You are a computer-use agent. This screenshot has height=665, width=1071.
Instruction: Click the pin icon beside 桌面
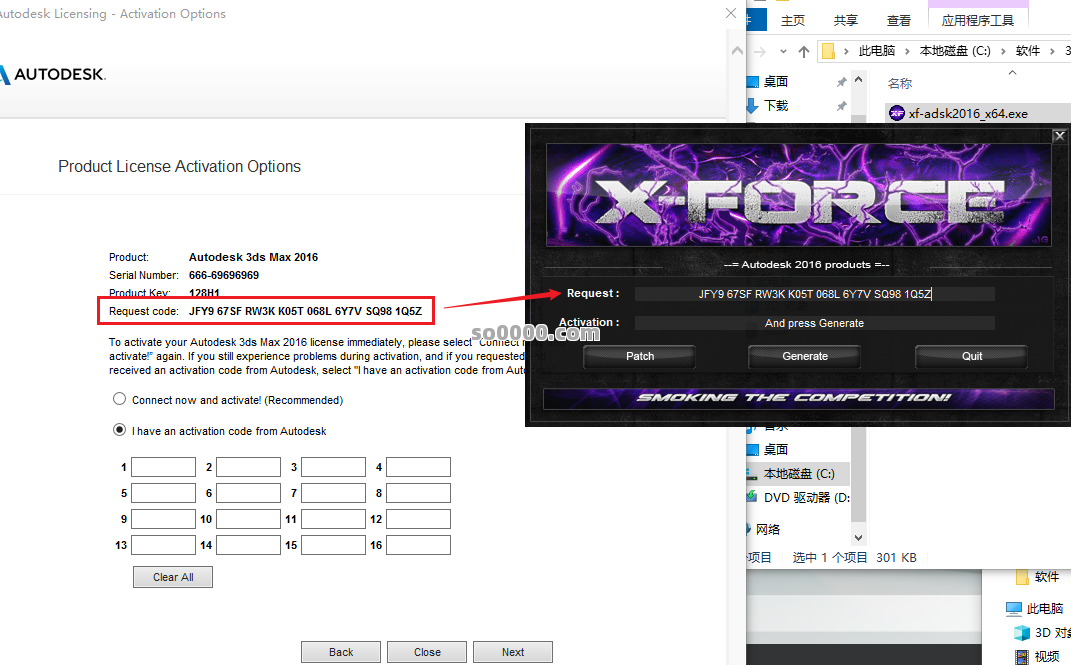tap(842, 82)
